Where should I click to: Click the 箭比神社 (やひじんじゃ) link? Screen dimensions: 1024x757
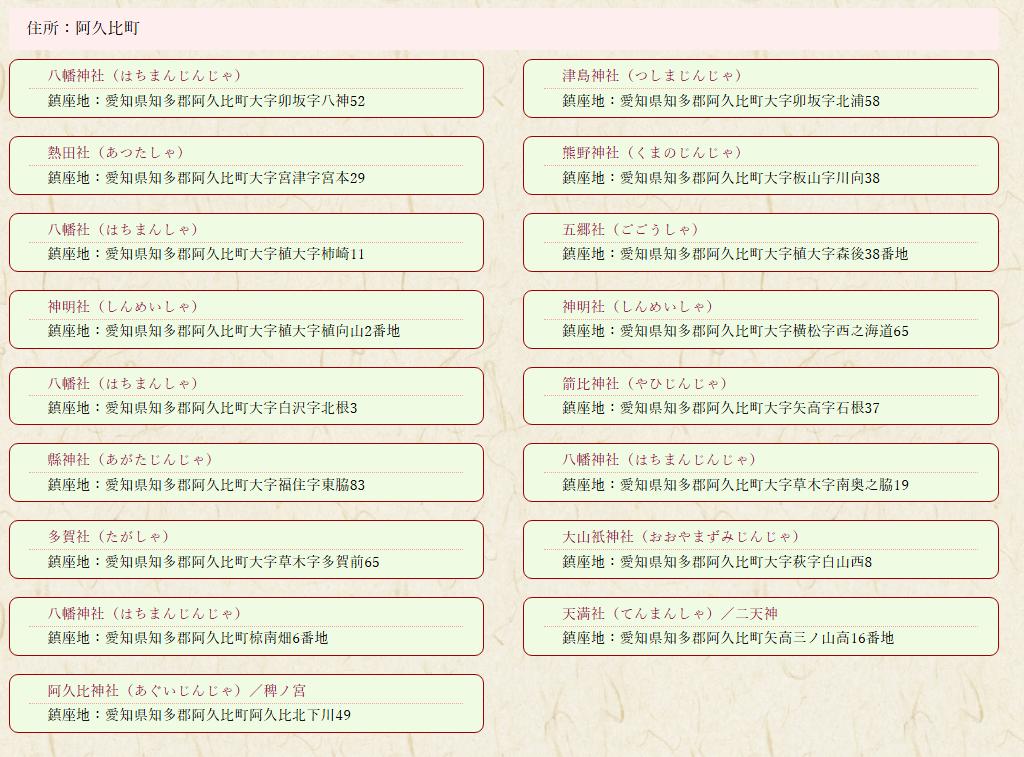tap(644, 383)
